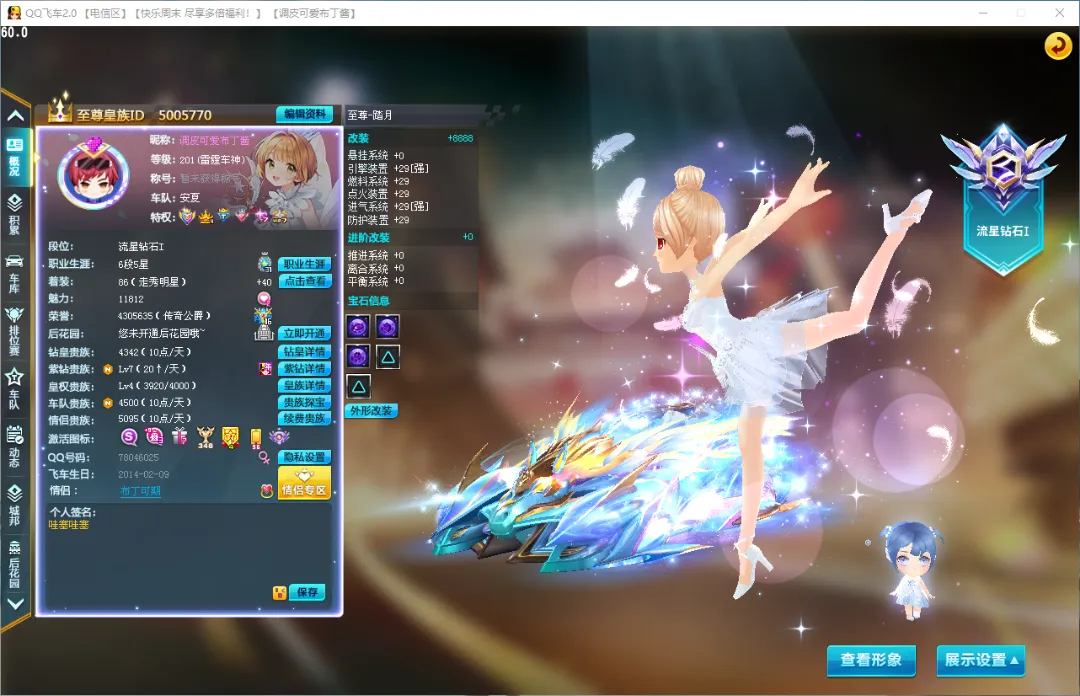Select the empty triangle gem slot in bottom row
Image resolution: width=1080 pixels, height=696 pixels.
tap(359, 386)
